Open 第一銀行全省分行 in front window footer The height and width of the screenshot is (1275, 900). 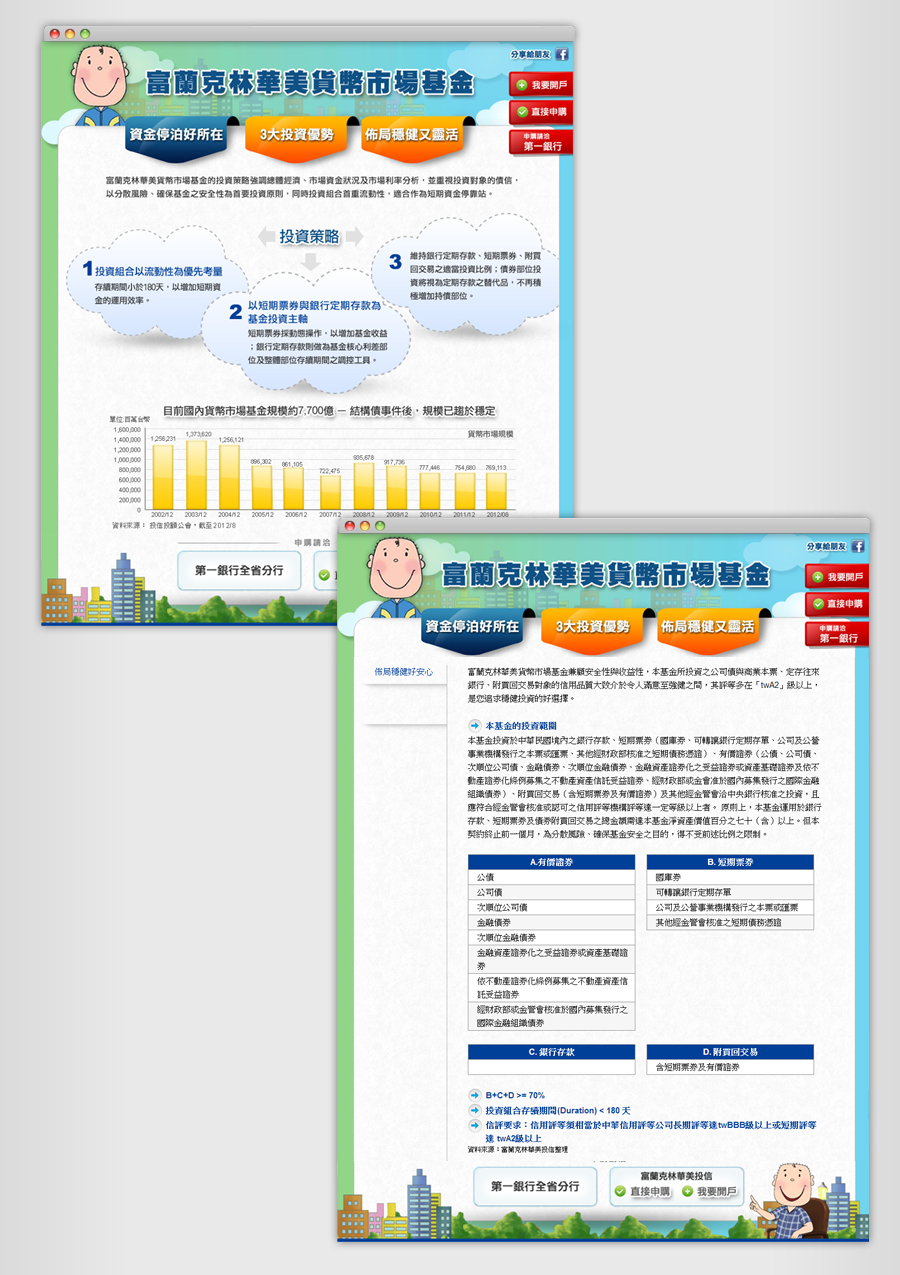click(535, 1186)
